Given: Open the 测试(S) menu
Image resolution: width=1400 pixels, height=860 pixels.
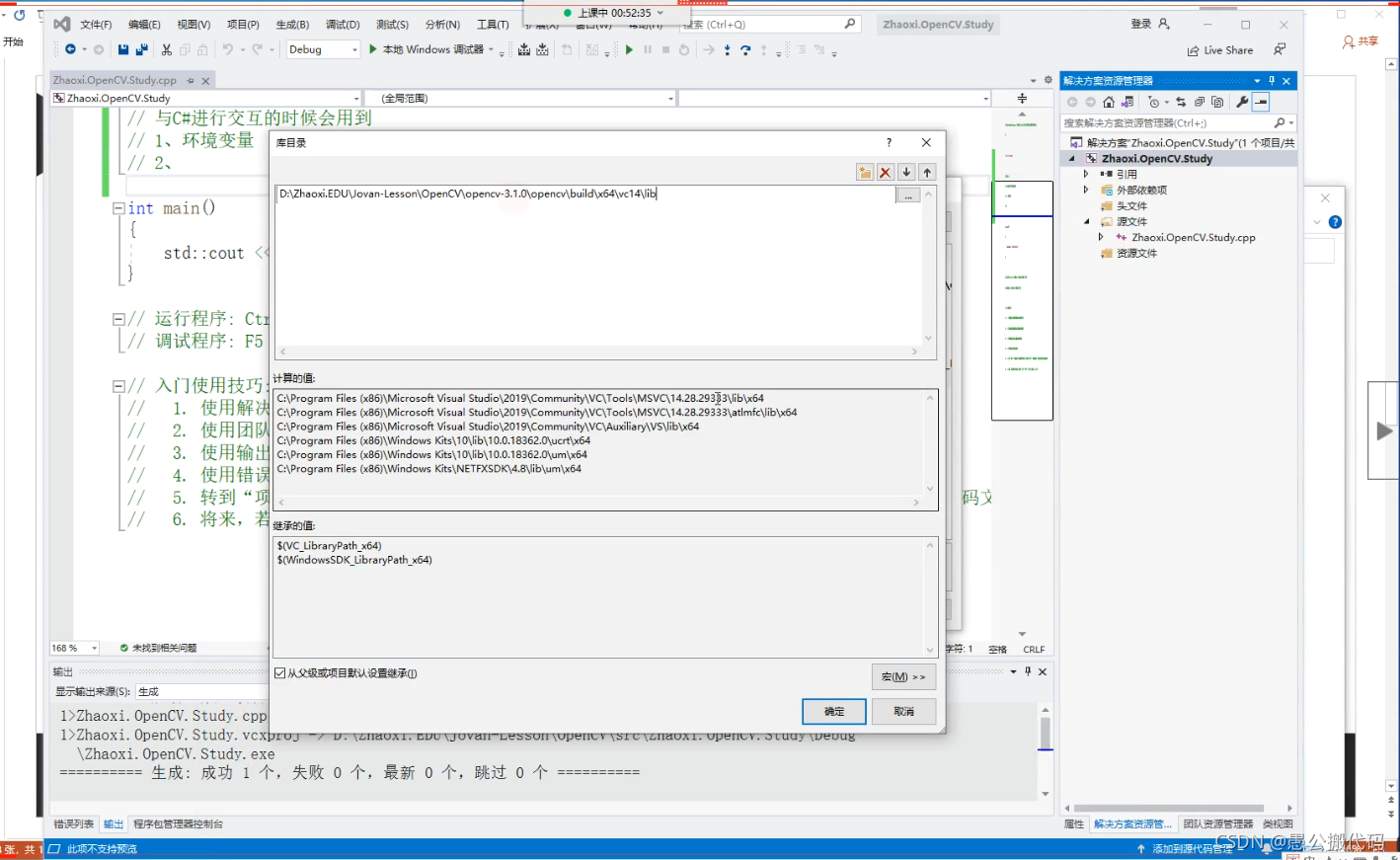Looking at the screenshot, I should 392,25.
